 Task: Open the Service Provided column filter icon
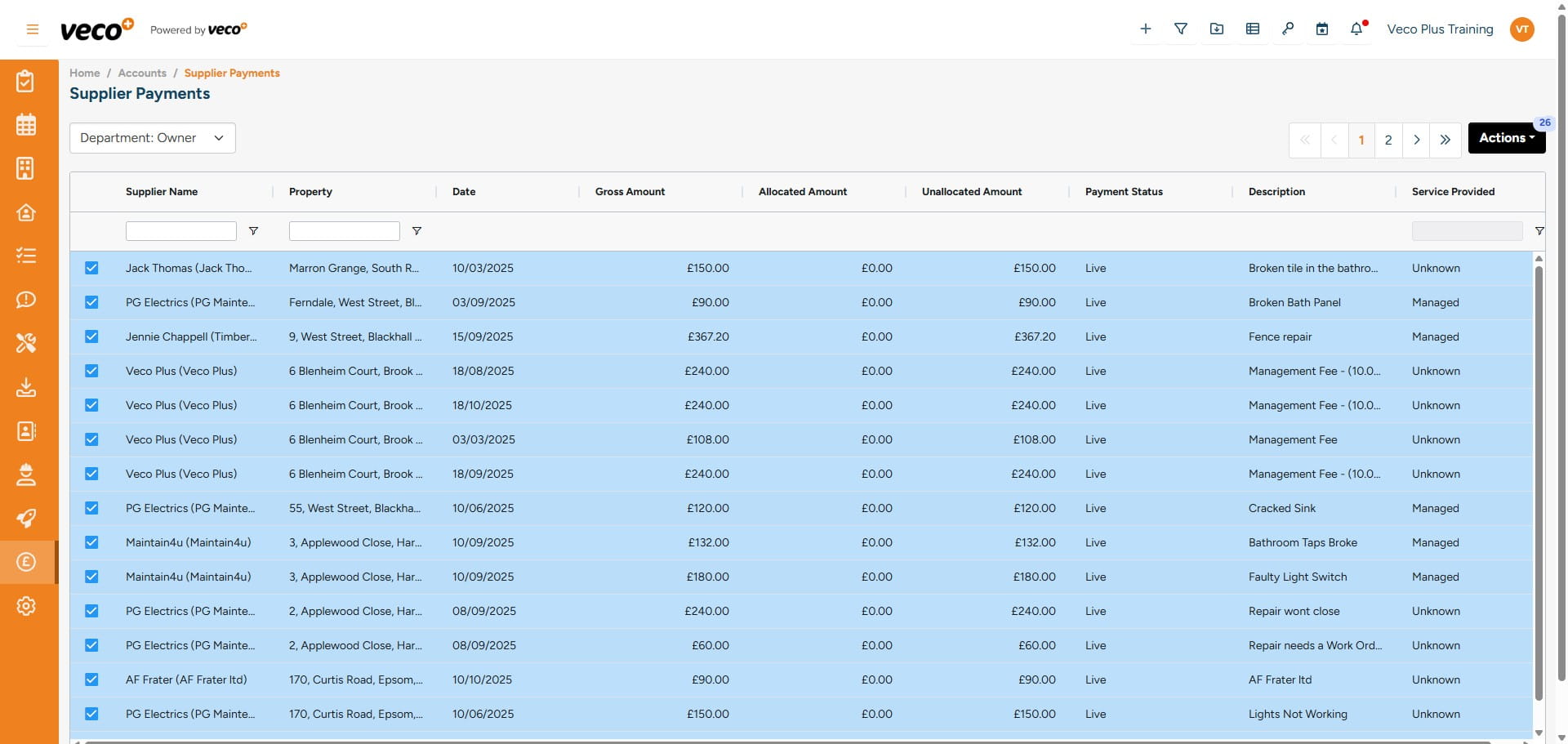1540,231
